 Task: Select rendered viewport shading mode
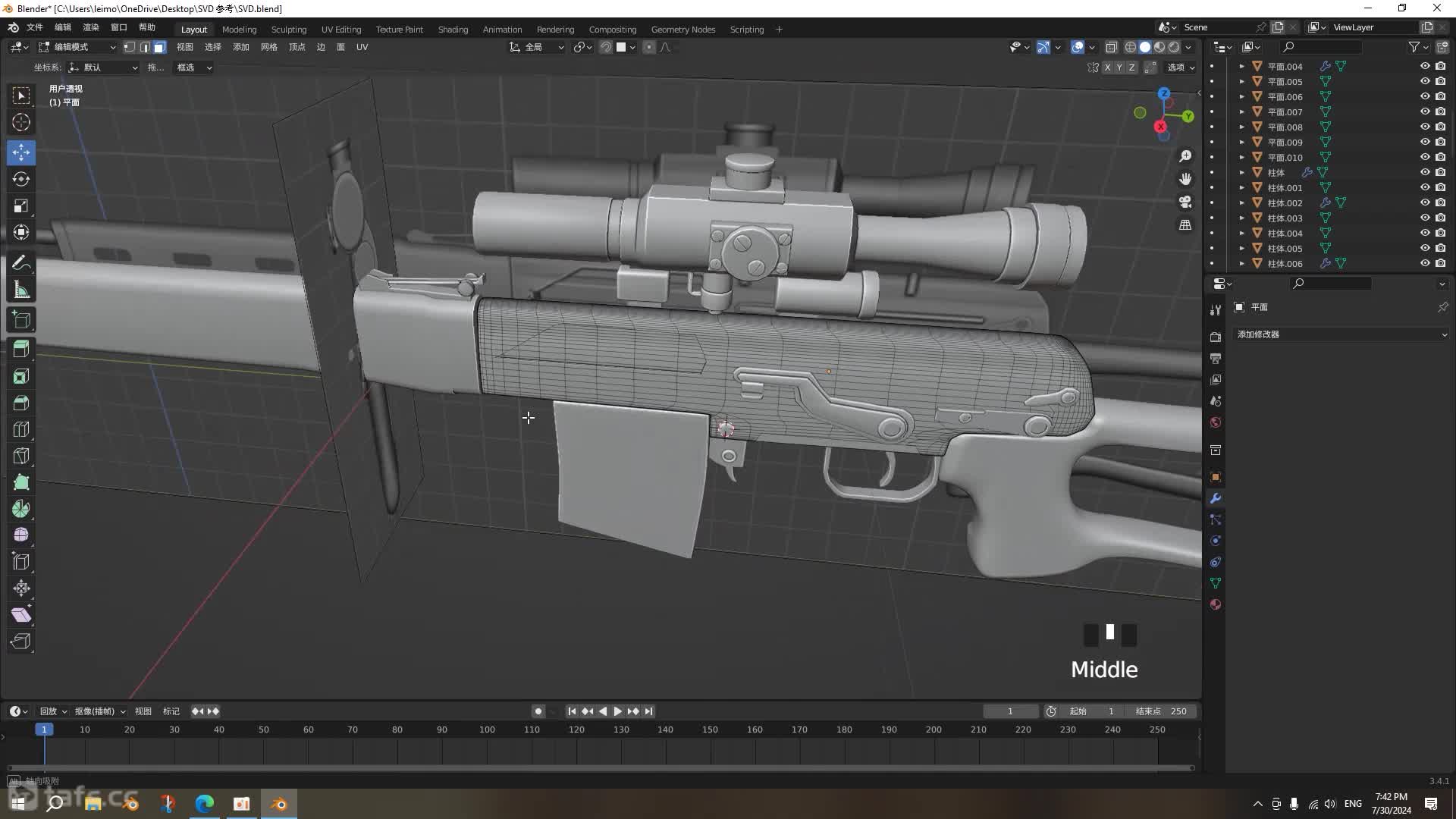pos(1175,47)
